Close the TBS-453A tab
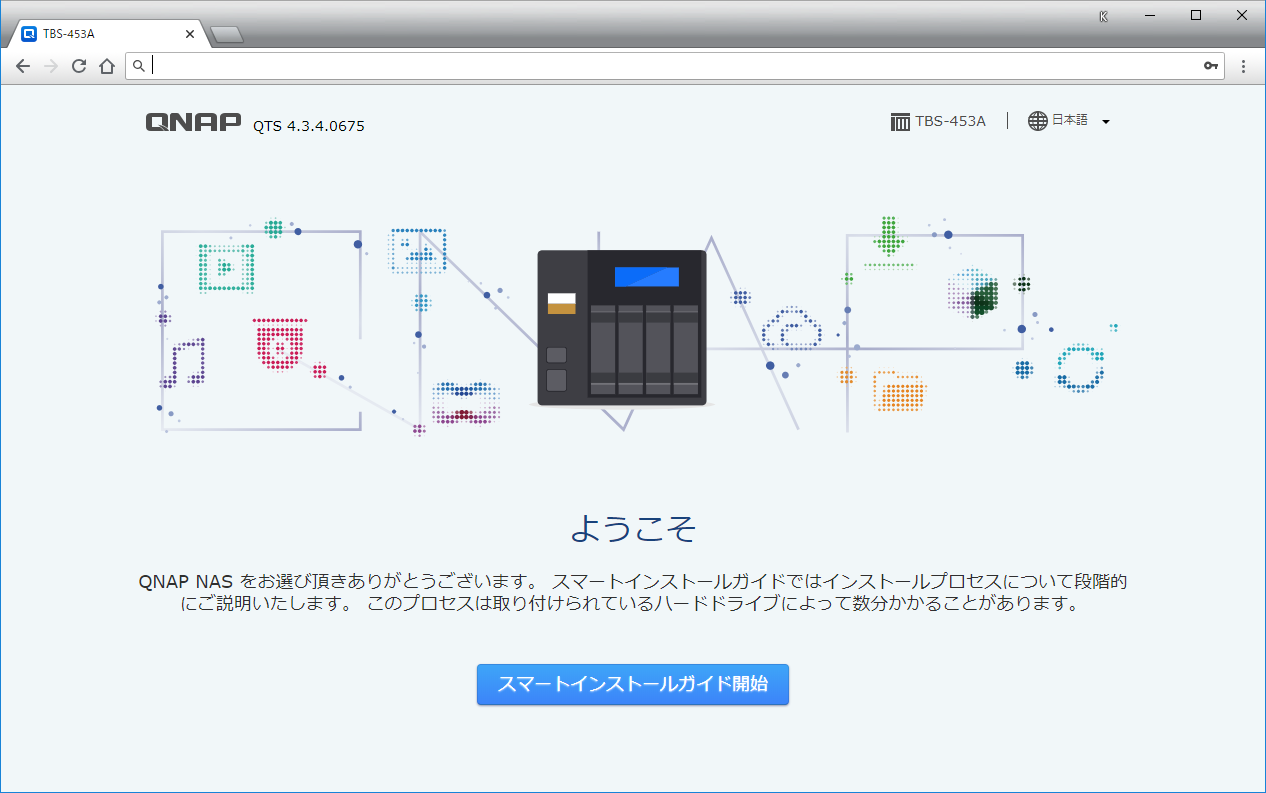This screenshot has width=1266, height=793. pyautogui.click(x=190, y=33)
